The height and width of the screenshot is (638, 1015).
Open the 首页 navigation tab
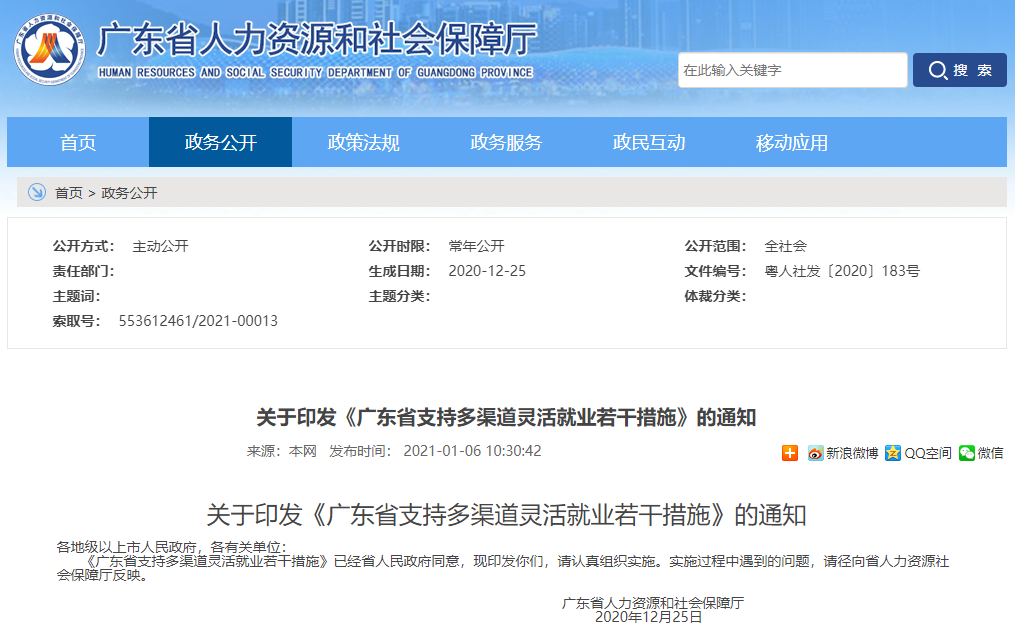[78, 142]
